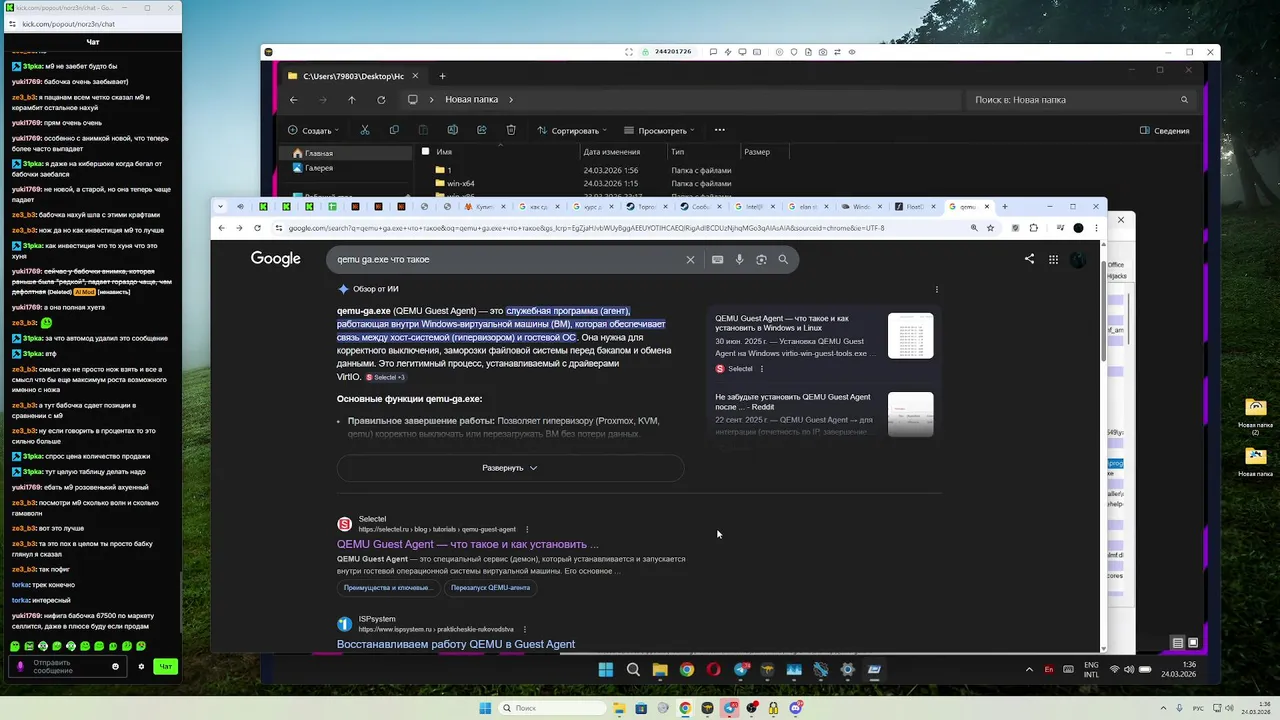Go up one folder level in Explorer
This screenshot has width=1280, height=720.
(352, 99)
